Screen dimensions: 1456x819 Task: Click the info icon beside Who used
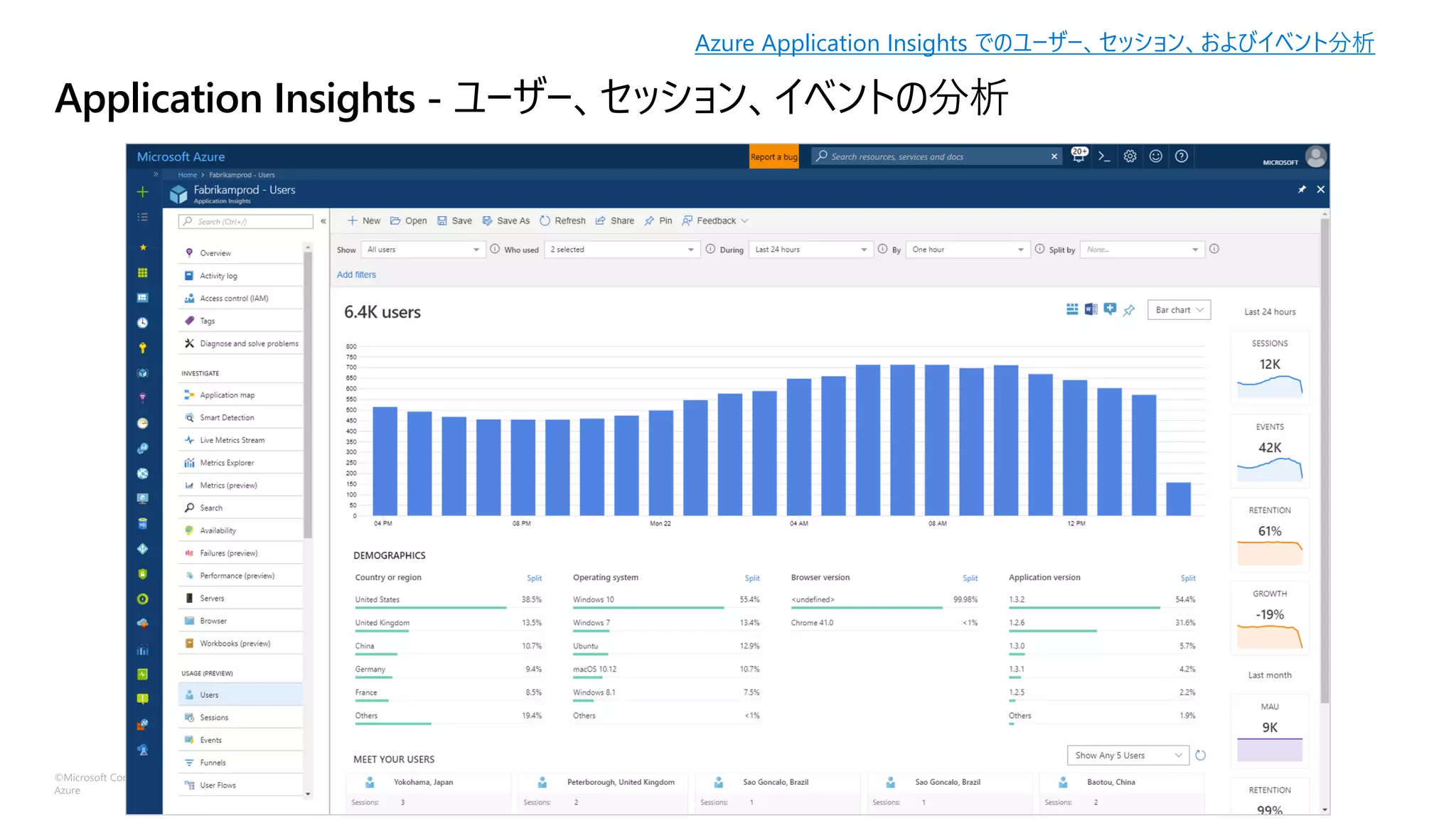(x=494, y=249)
